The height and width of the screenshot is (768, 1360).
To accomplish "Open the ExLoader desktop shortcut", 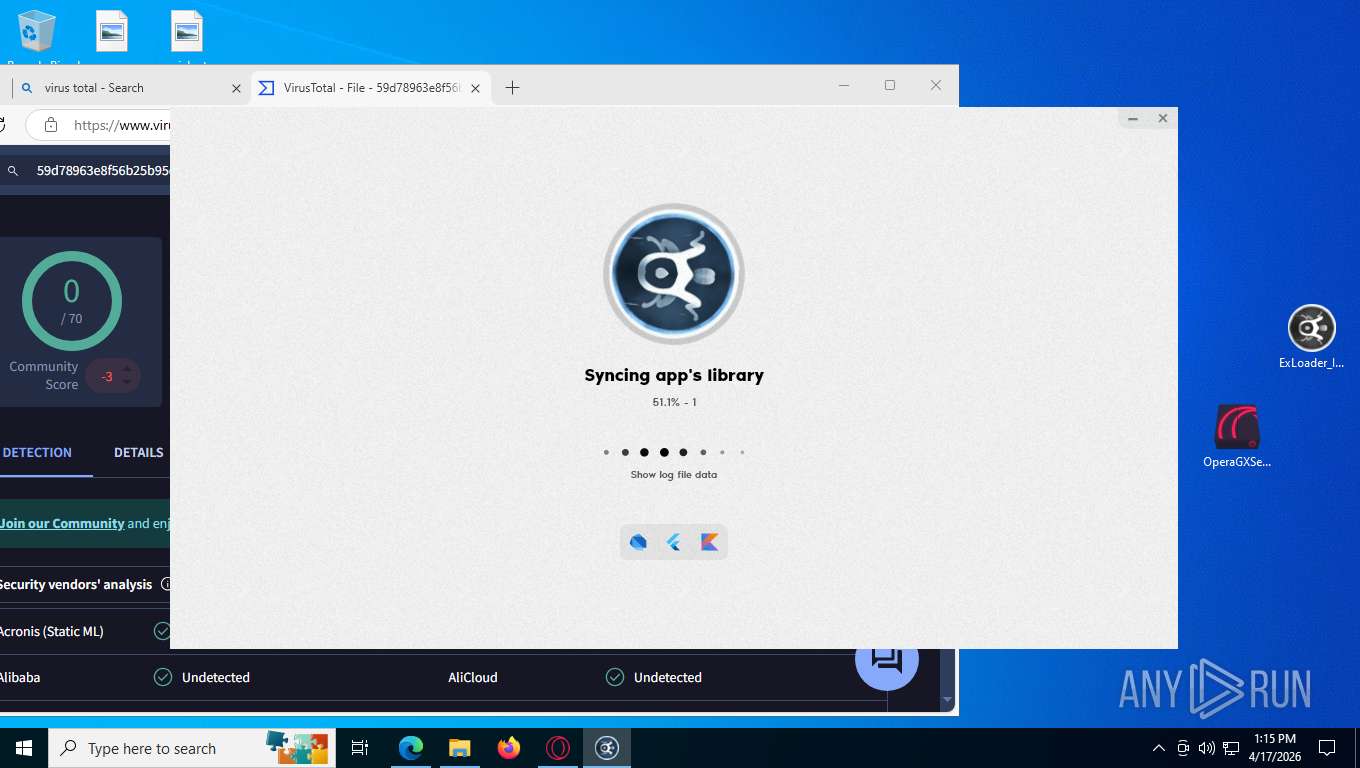I will click(1311, 337).
